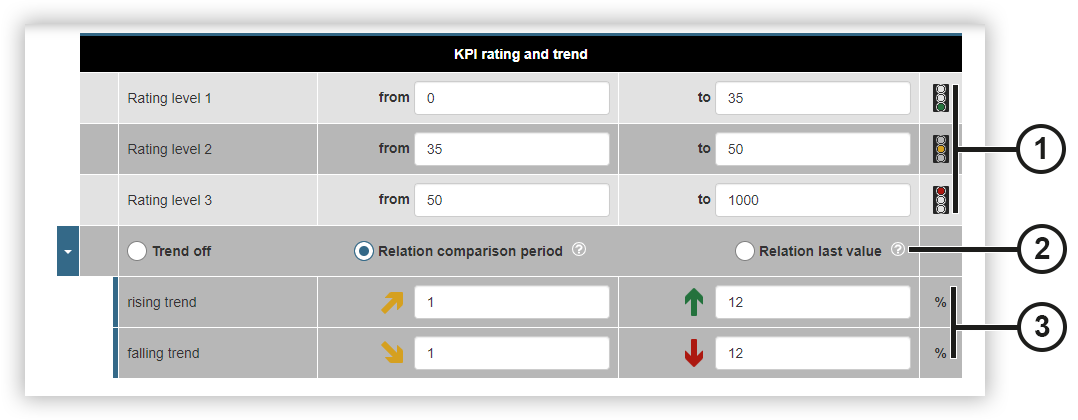Edit Rating level 3 from field
Screen dimensions: 1078x420
click(x=512, y=200)
